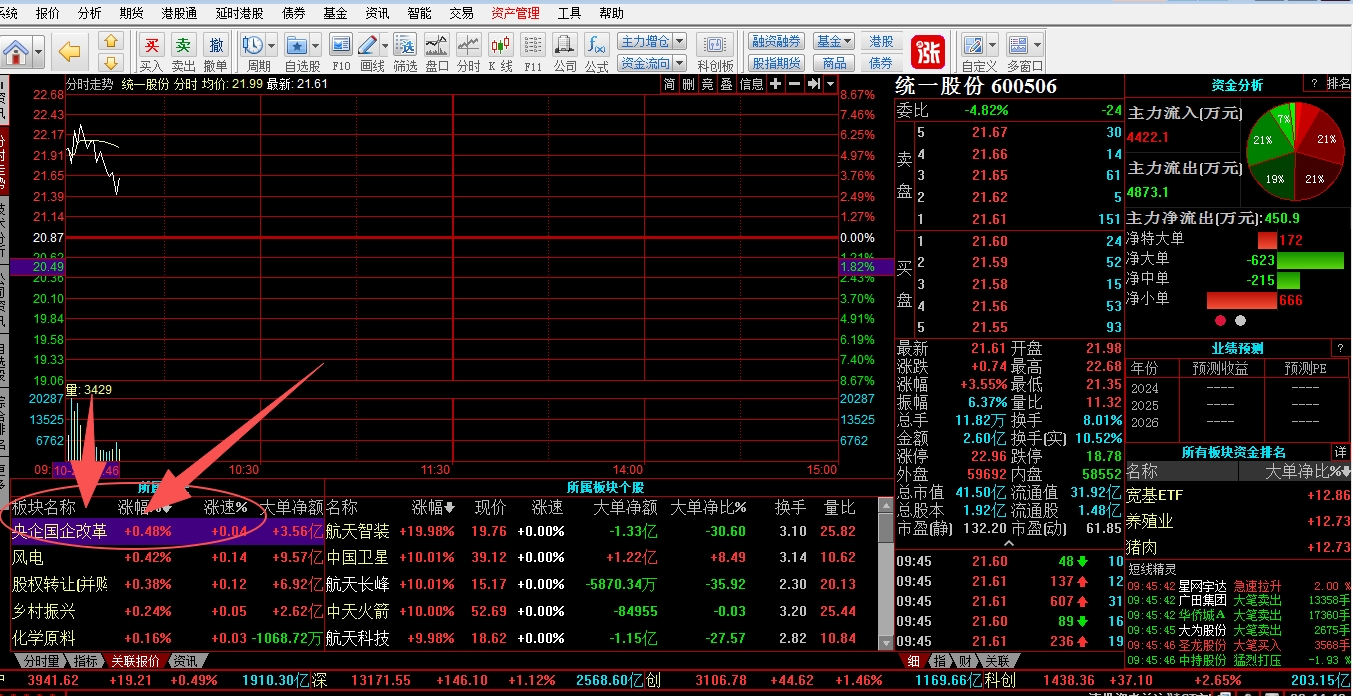This screenshot has height=696, width=1353.
Task: Open the 多窗口 multi-window icon
Action: point(1018,45)
